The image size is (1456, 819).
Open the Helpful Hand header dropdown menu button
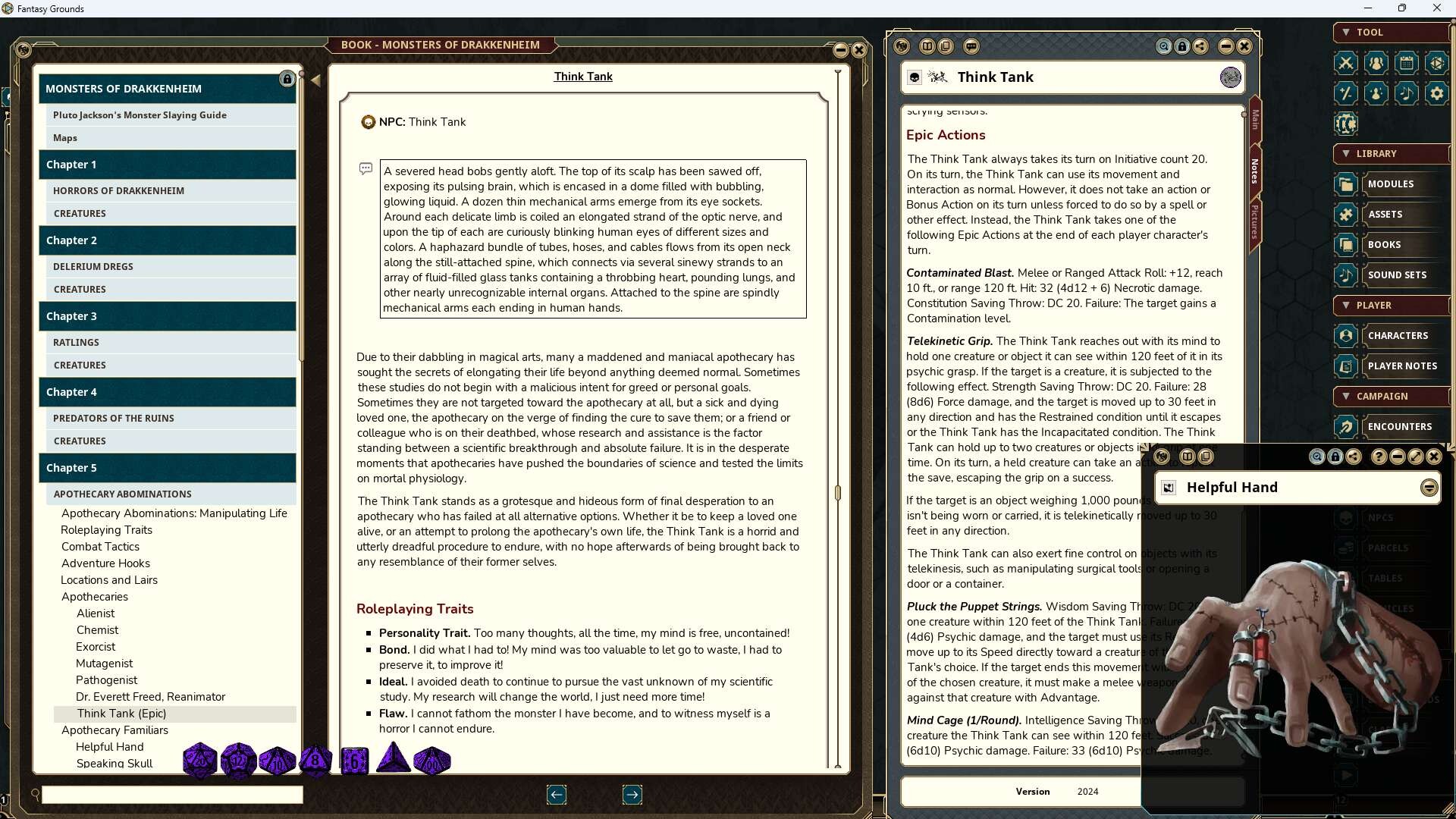pyautogui.click(x=1429, y=488)
